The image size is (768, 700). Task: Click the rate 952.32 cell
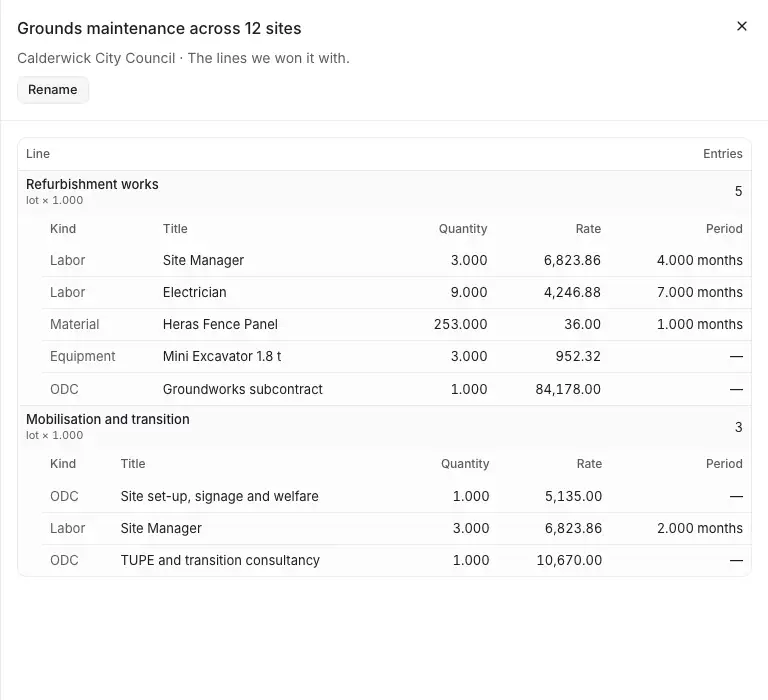click(x=578, y=357)
